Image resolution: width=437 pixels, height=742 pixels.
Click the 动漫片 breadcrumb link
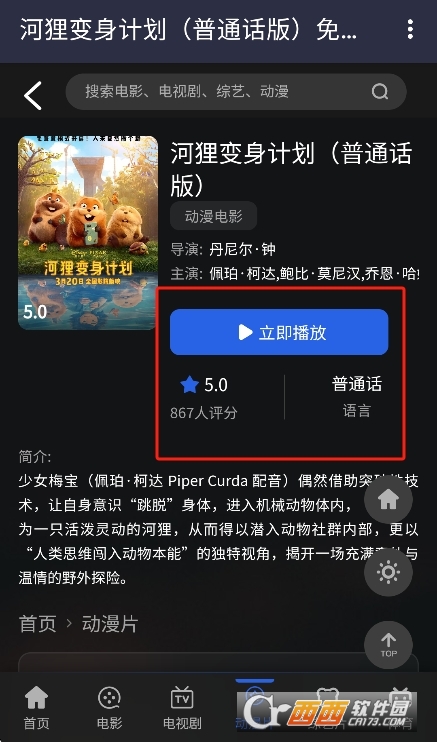tap(110, 624)
